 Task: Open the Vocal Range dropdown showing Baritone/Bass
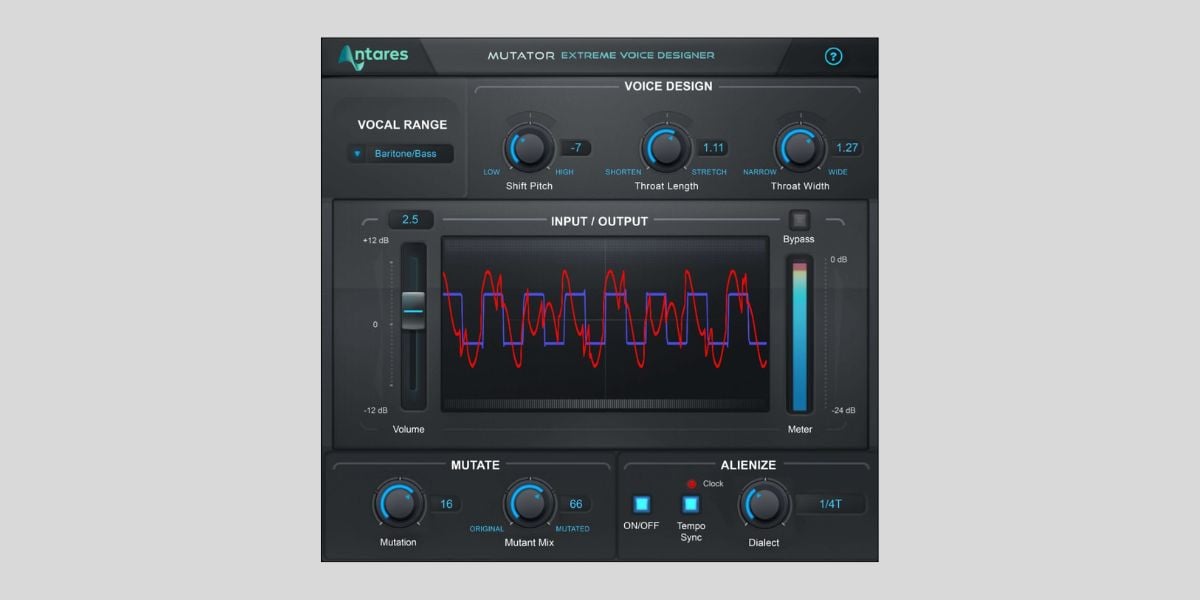click(400, 154)
